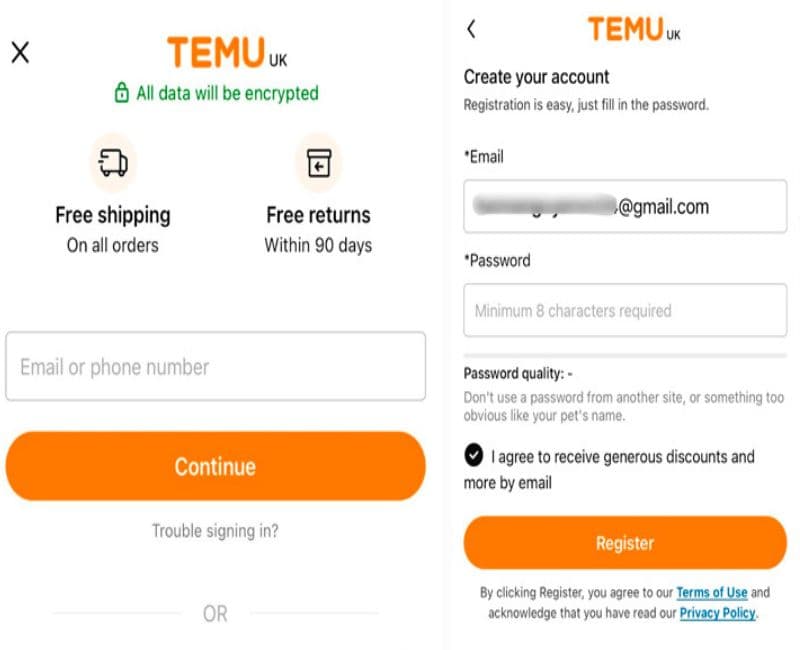Tap the back arrow on the registration screen
Screen dimensions: 800x650
[471, 29]
